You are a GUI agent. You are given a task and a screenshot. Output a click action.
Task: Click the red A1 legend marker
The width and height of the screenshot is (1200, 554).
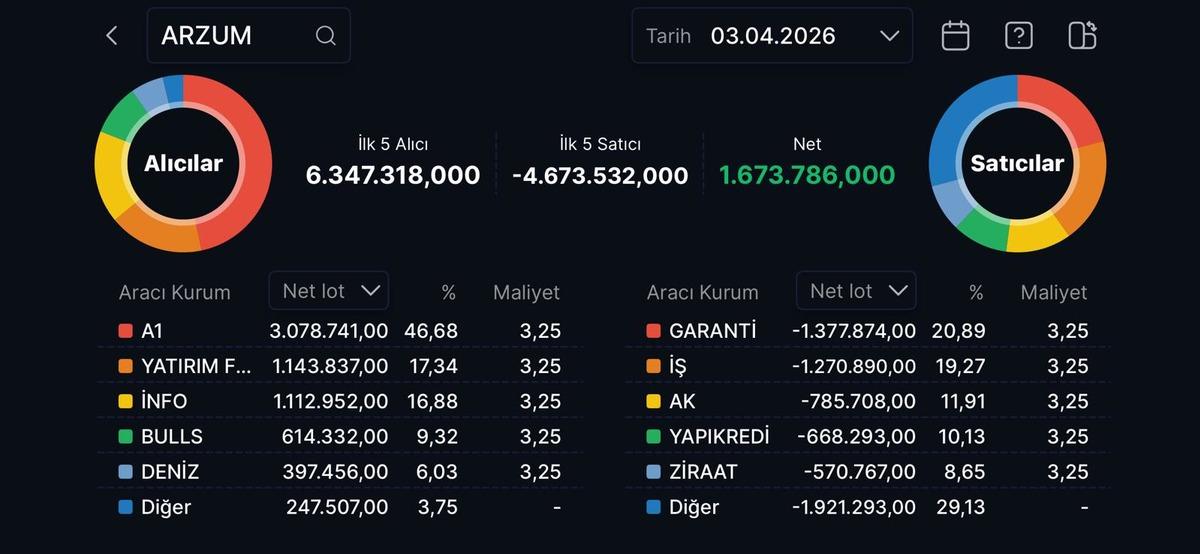click(125, 331)
